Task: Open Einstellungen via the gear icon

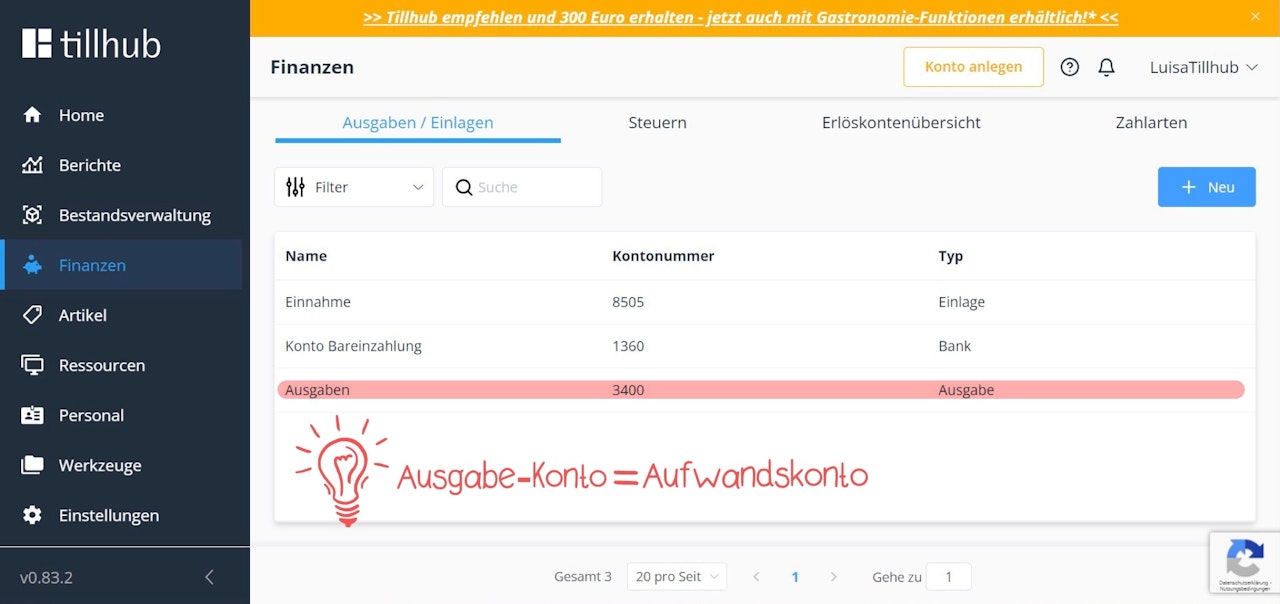Action: 34,515
